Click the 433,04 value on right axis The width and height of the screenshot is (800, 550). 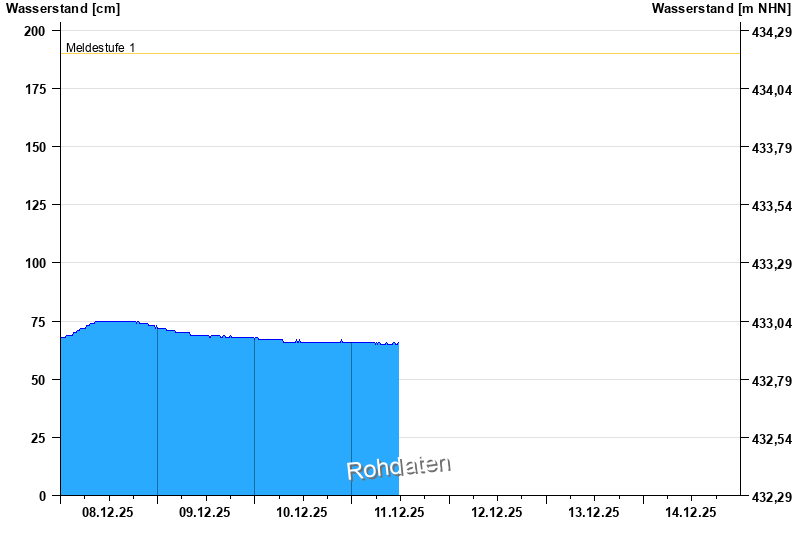[772, 323]
